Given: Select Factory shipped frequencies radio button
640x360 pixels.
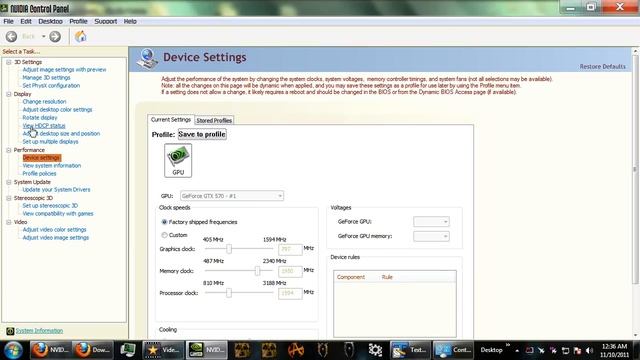Looking at the screenshot, I should point(164,222).
